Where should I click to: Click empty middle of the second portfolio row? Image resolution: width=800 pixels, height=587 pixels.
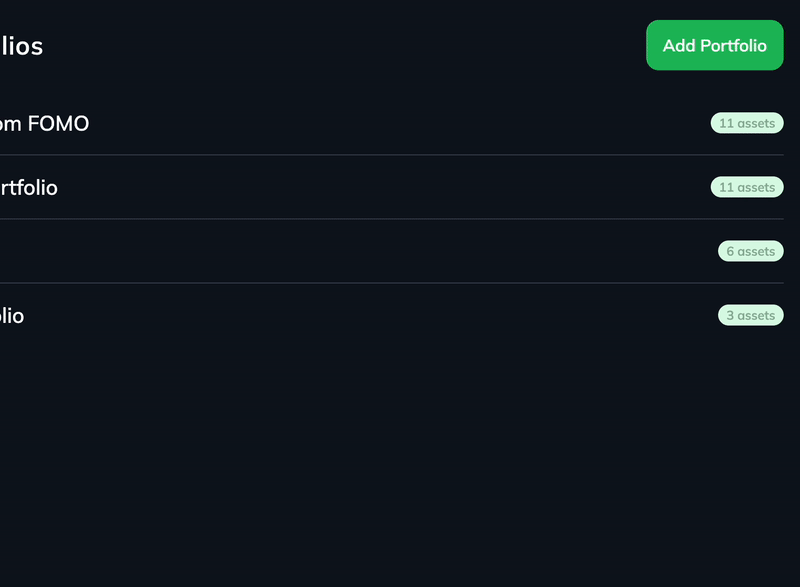[400, 187]
